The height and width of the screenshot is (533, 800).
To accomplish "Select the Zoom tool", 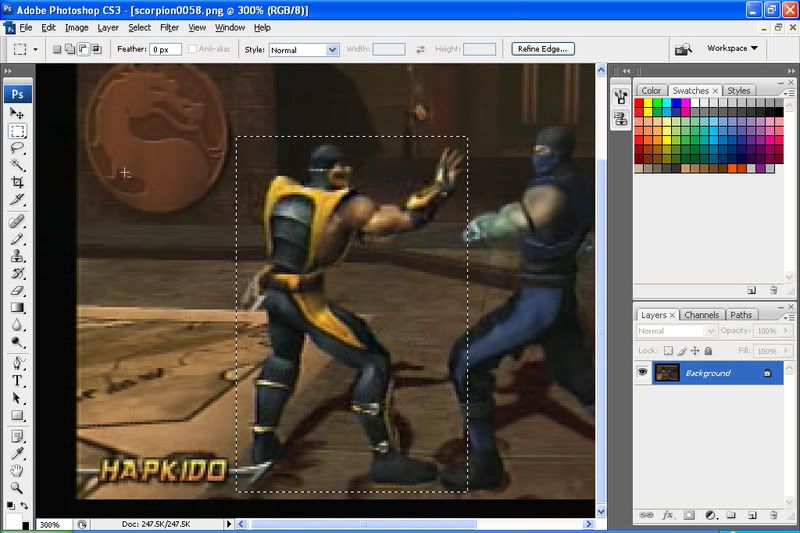I will tap(17, 488).
